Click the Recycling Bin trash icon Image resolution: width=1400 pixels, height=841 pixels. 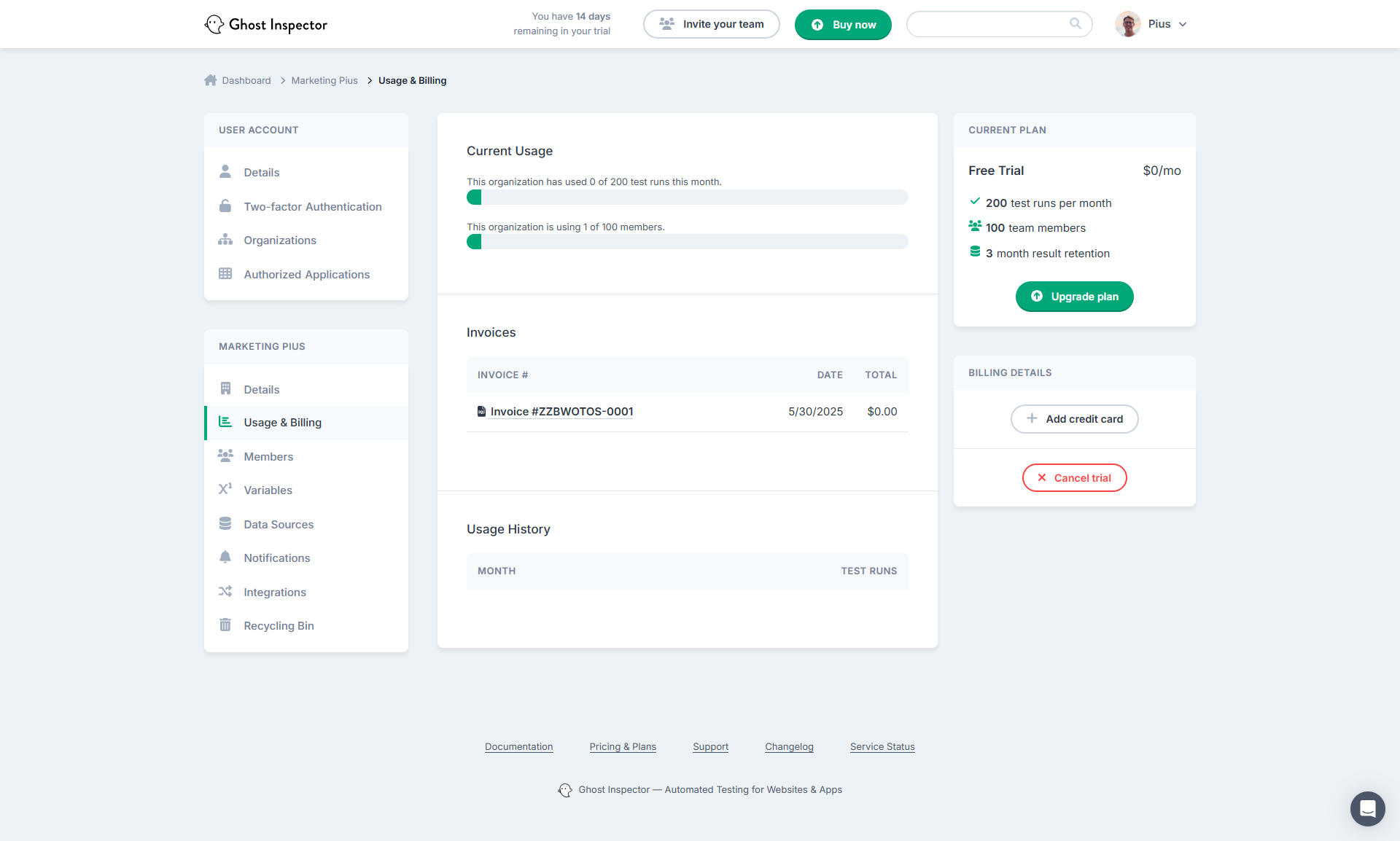225,625
